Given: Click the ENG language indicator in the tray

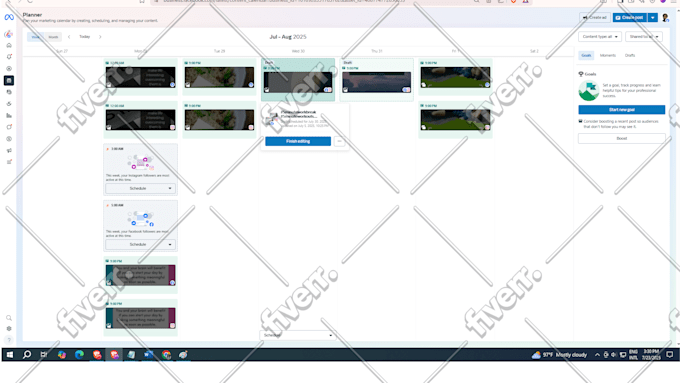Looking at the screenshot, I should tap(633, 355).
